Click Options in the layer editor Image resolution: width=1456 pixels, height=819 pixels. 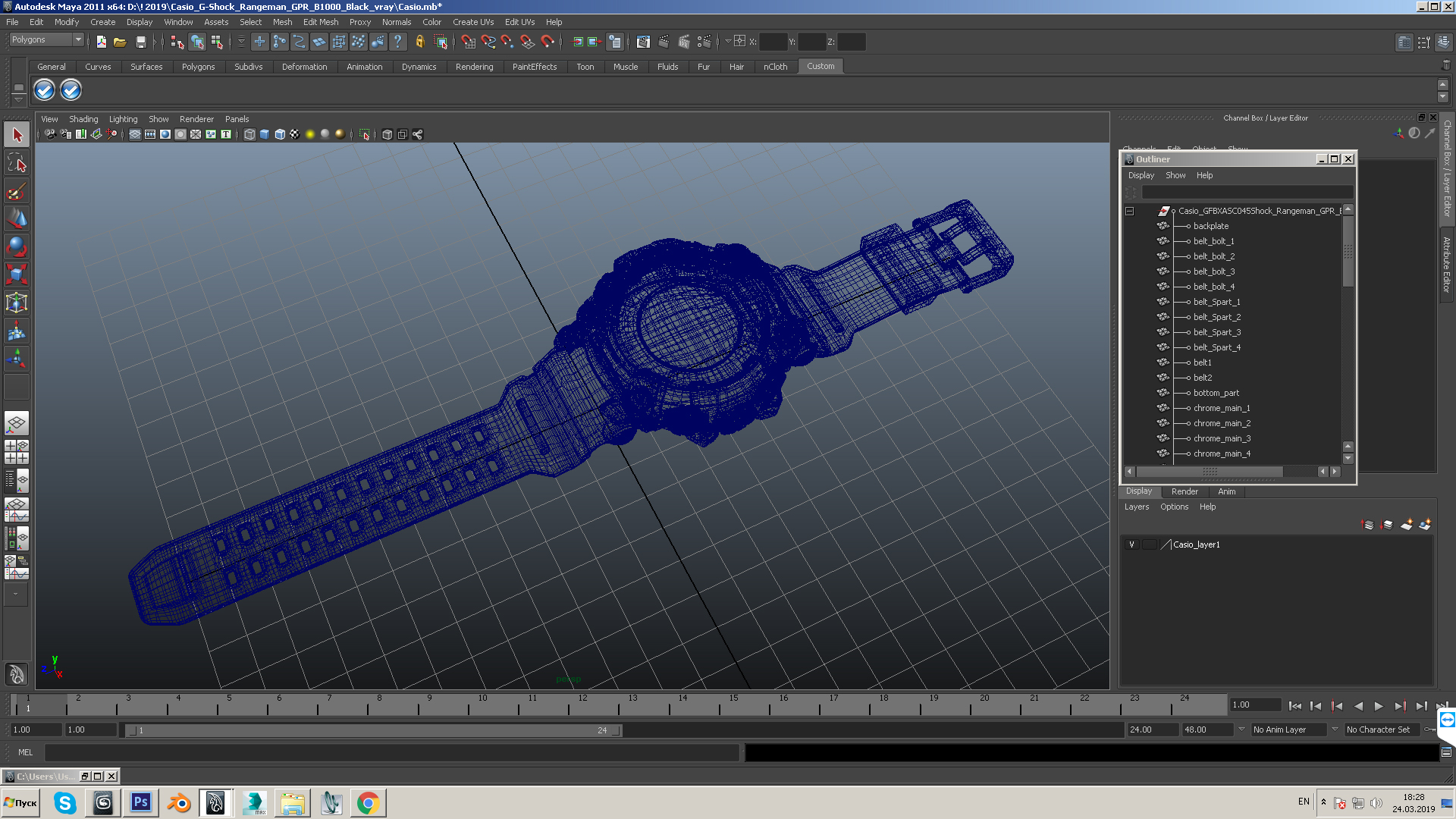(x=1174, y=507)
